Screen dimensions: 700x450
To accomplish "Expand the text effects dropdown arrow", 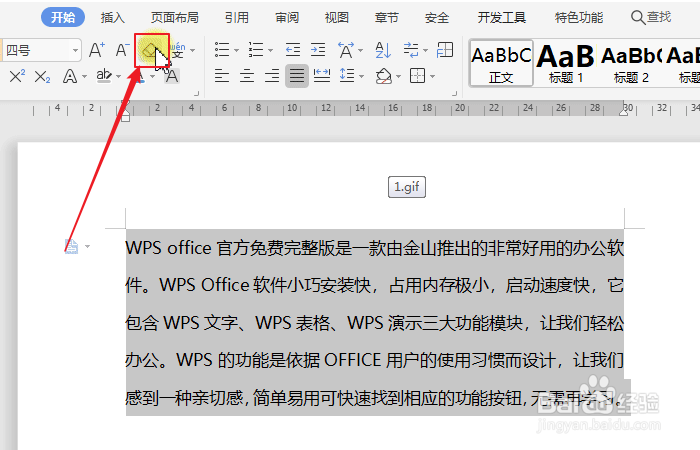I will [84, 77].
